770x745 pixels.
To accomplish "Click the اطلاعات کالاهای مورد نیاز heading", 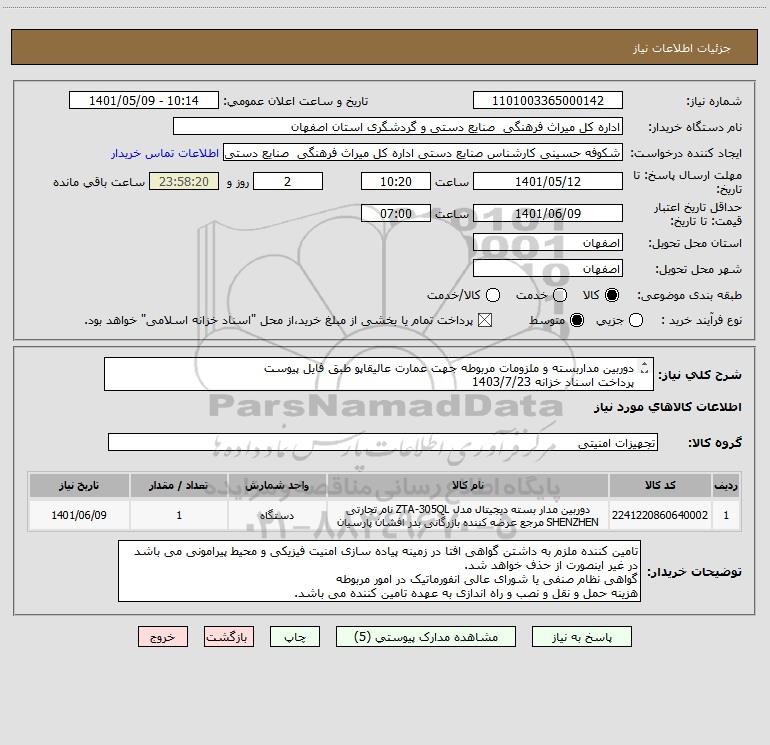I will tap(668, 407).
